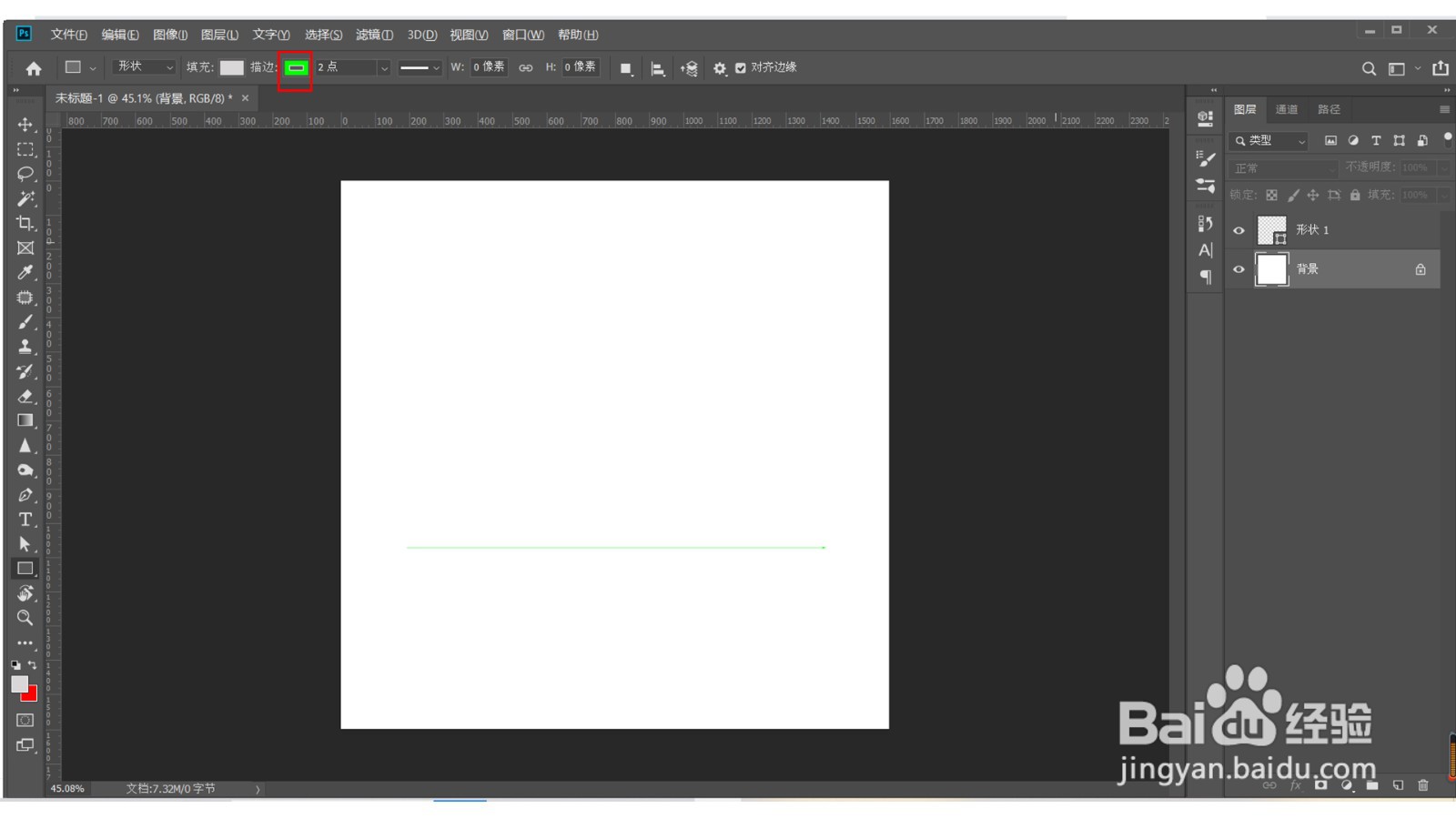
Task: Open the Brushes panel icon
Action: pos(1206,185)
